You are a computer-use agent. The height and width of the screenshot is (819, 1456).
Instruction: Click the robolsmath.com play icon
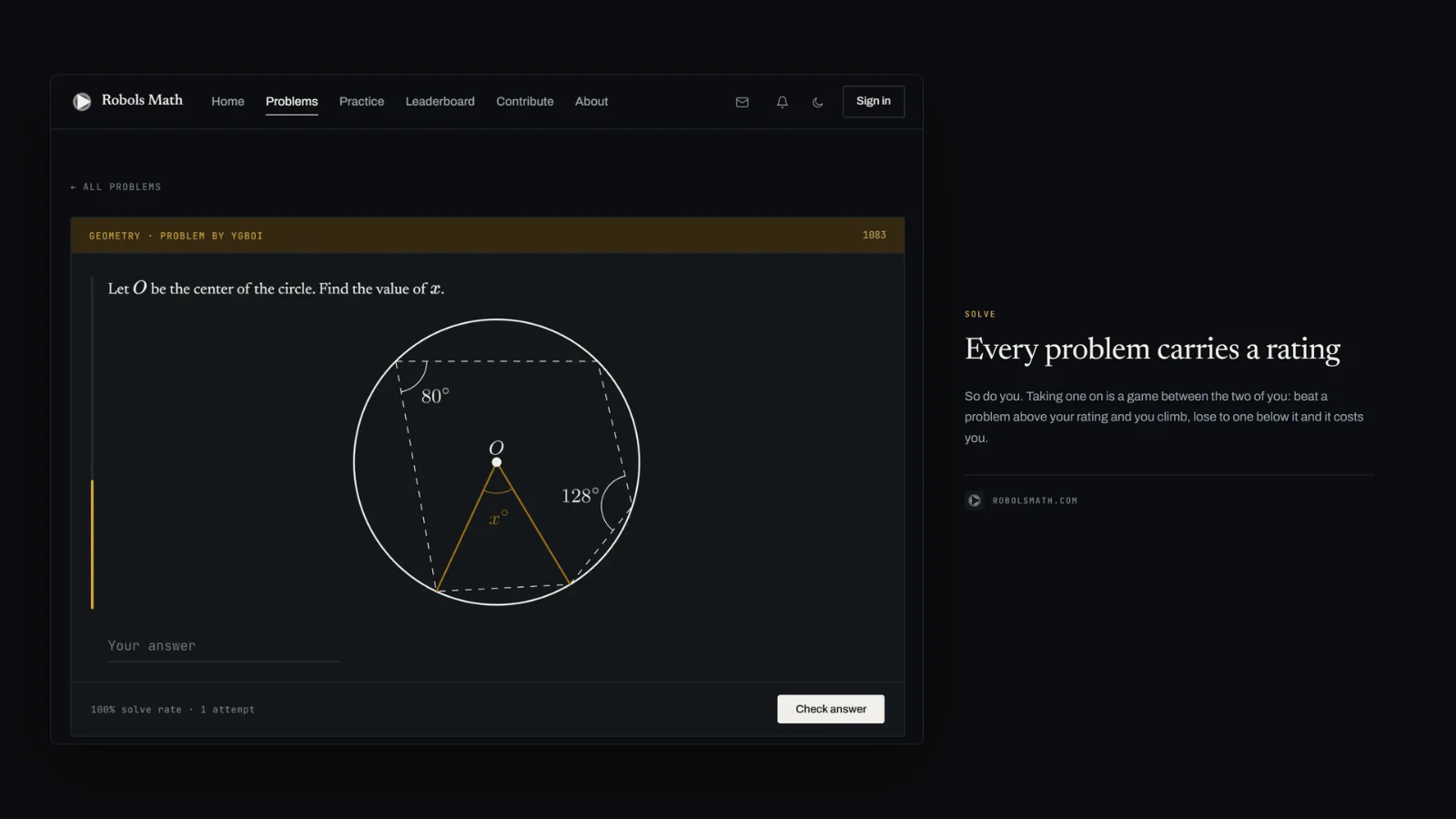975,500
